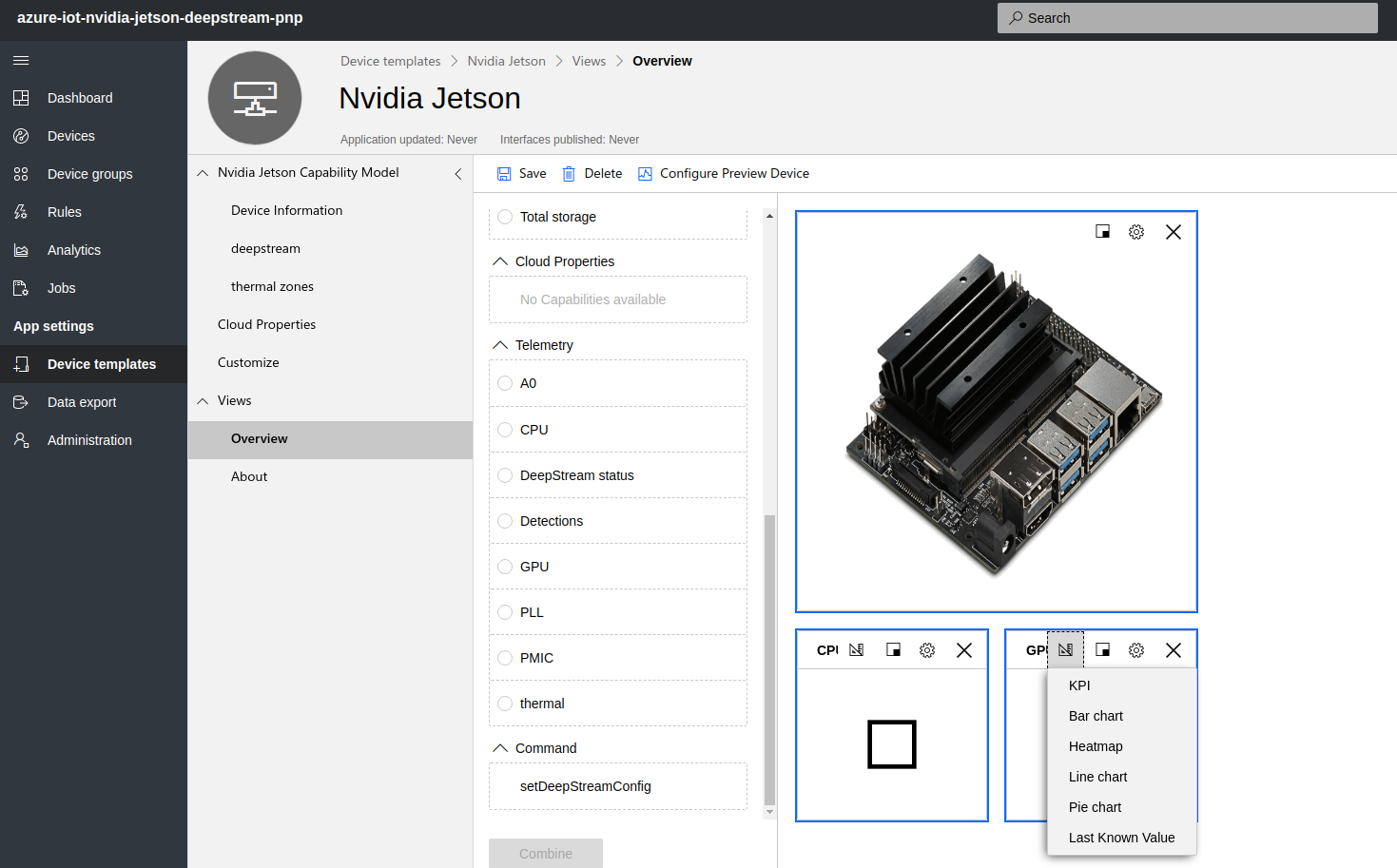Select the Detections telemetry option
The image size is (1397, 868).
pyautogui.click(x=505, y=521)
